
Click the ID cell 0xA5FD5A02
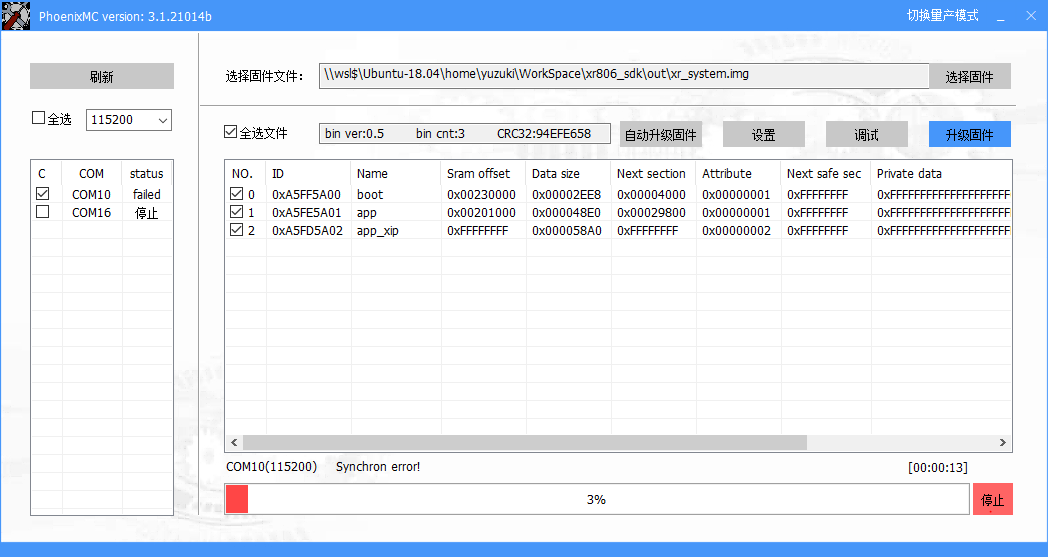(307, 231)
